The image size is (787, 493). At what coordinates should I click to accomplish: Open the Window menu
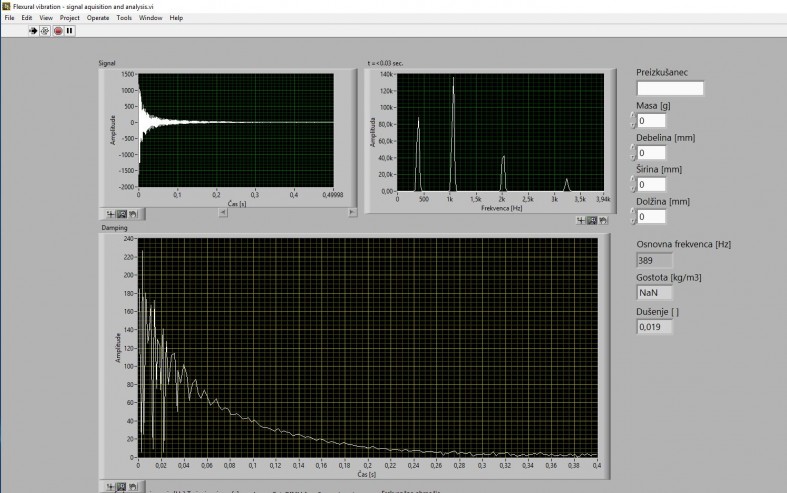(x=150, y=18)
